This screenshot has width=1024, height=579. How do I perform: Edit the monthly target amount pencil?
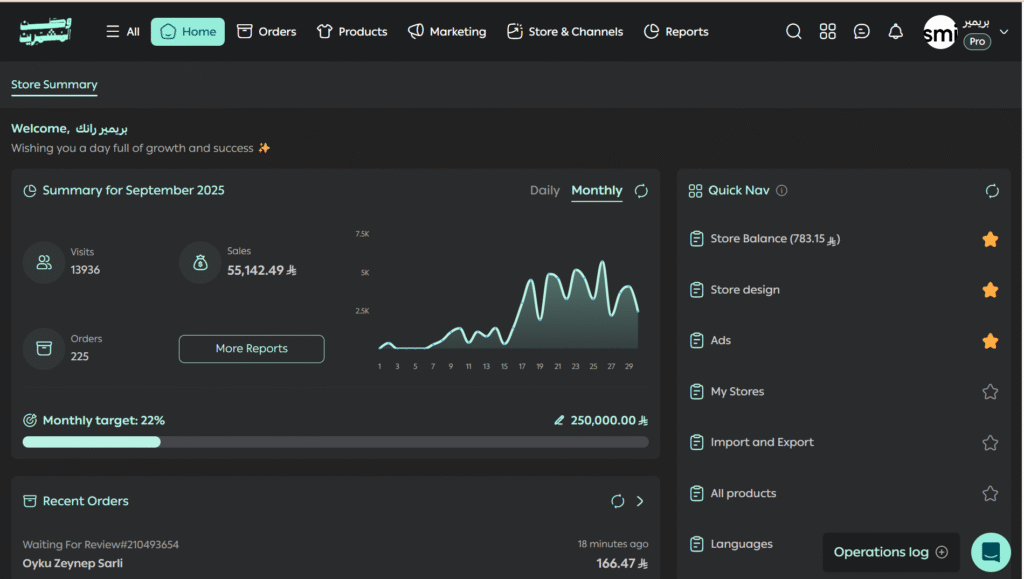[559, 421]
